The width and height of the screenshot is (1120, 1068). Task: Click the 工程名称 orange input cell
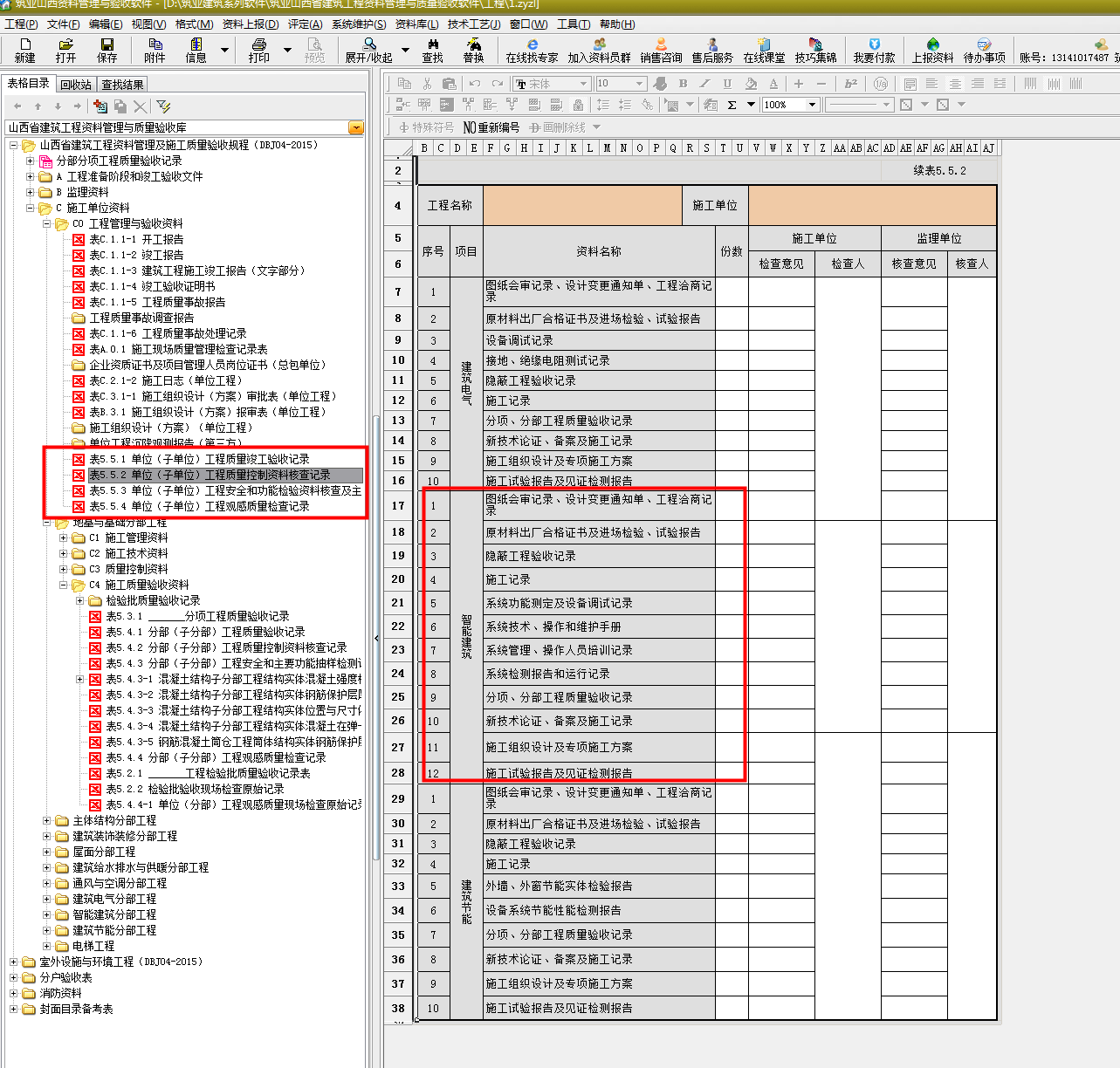click(x=582, y=205)
